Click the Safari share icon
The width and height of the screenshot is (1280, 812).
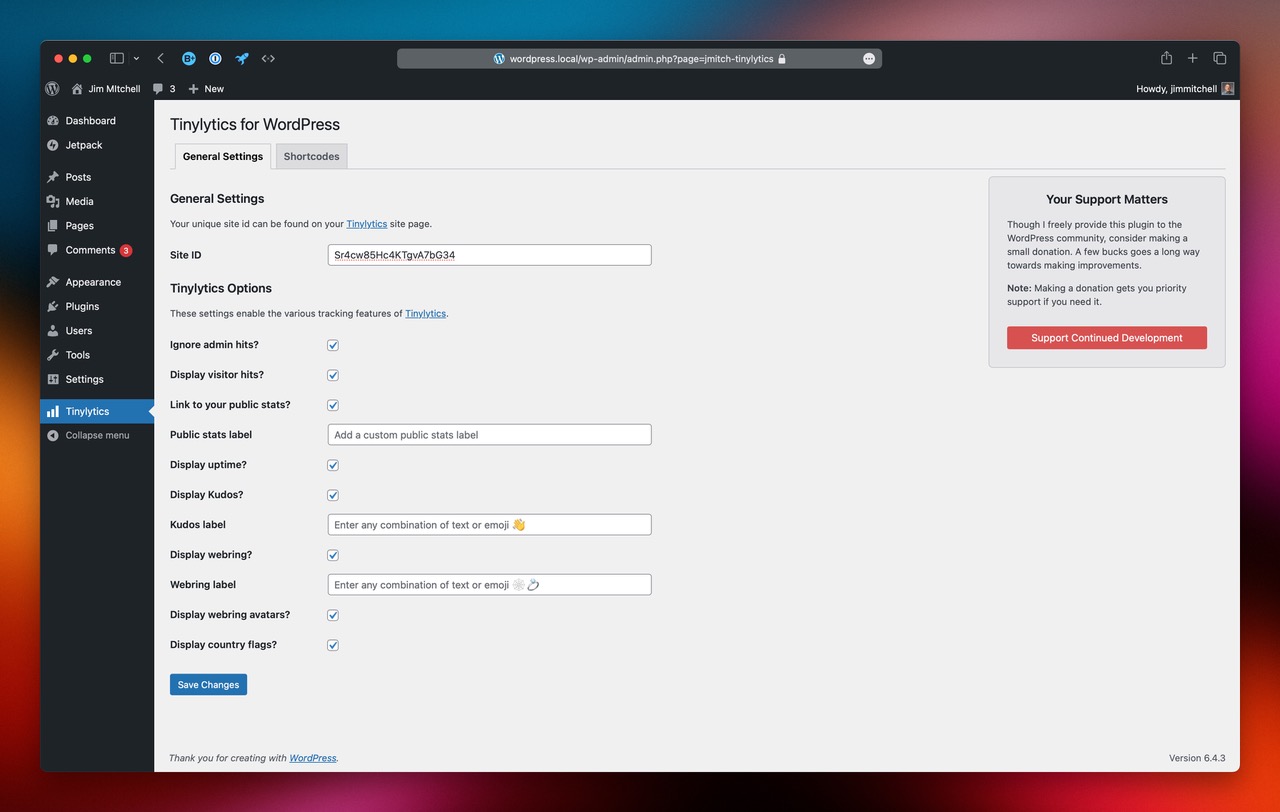(1166, 58)
